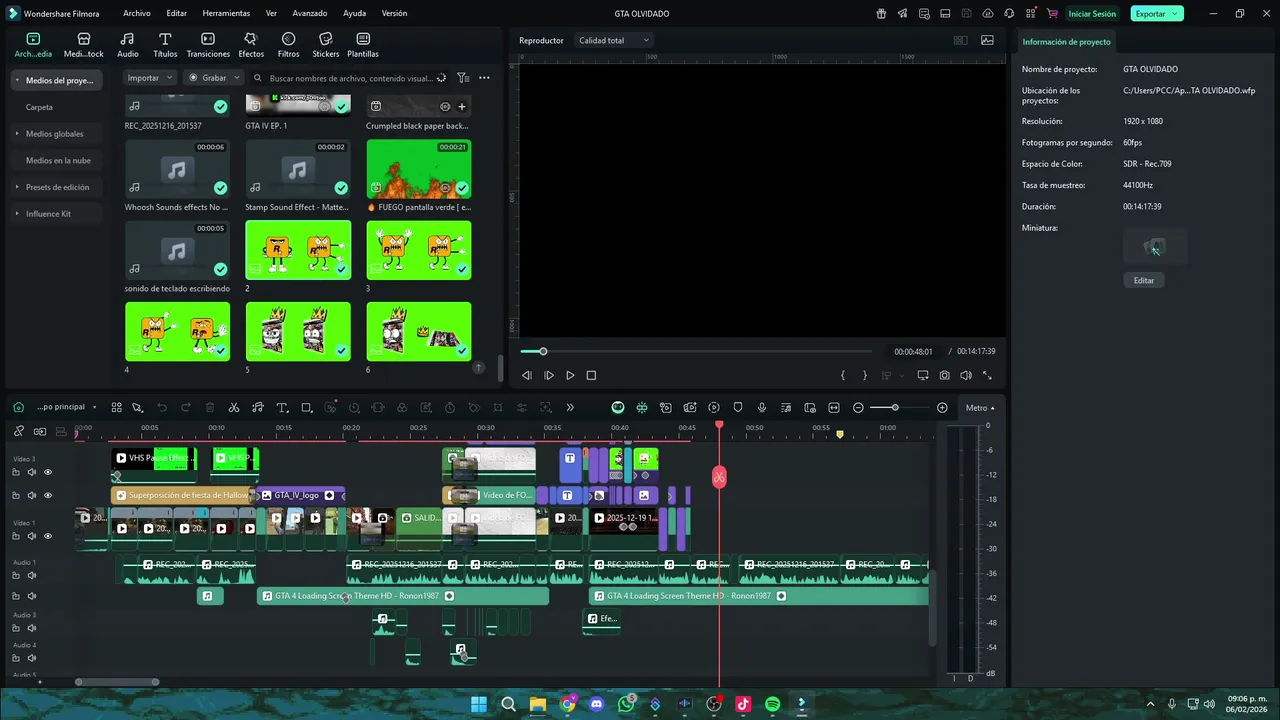The image size is (1280, 720).
Task: Open the Editar menu
Action: coord(177,14)
